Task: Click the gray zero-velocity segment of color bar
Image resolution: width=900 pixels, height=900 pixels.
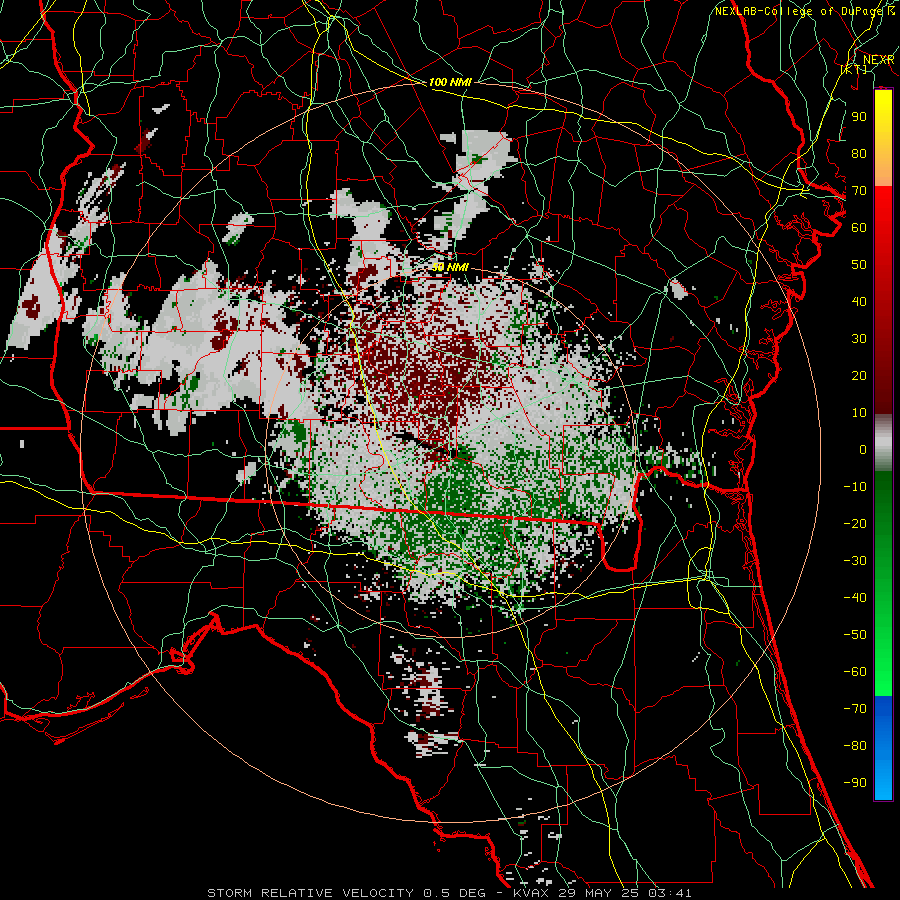Action: point(883,443)
